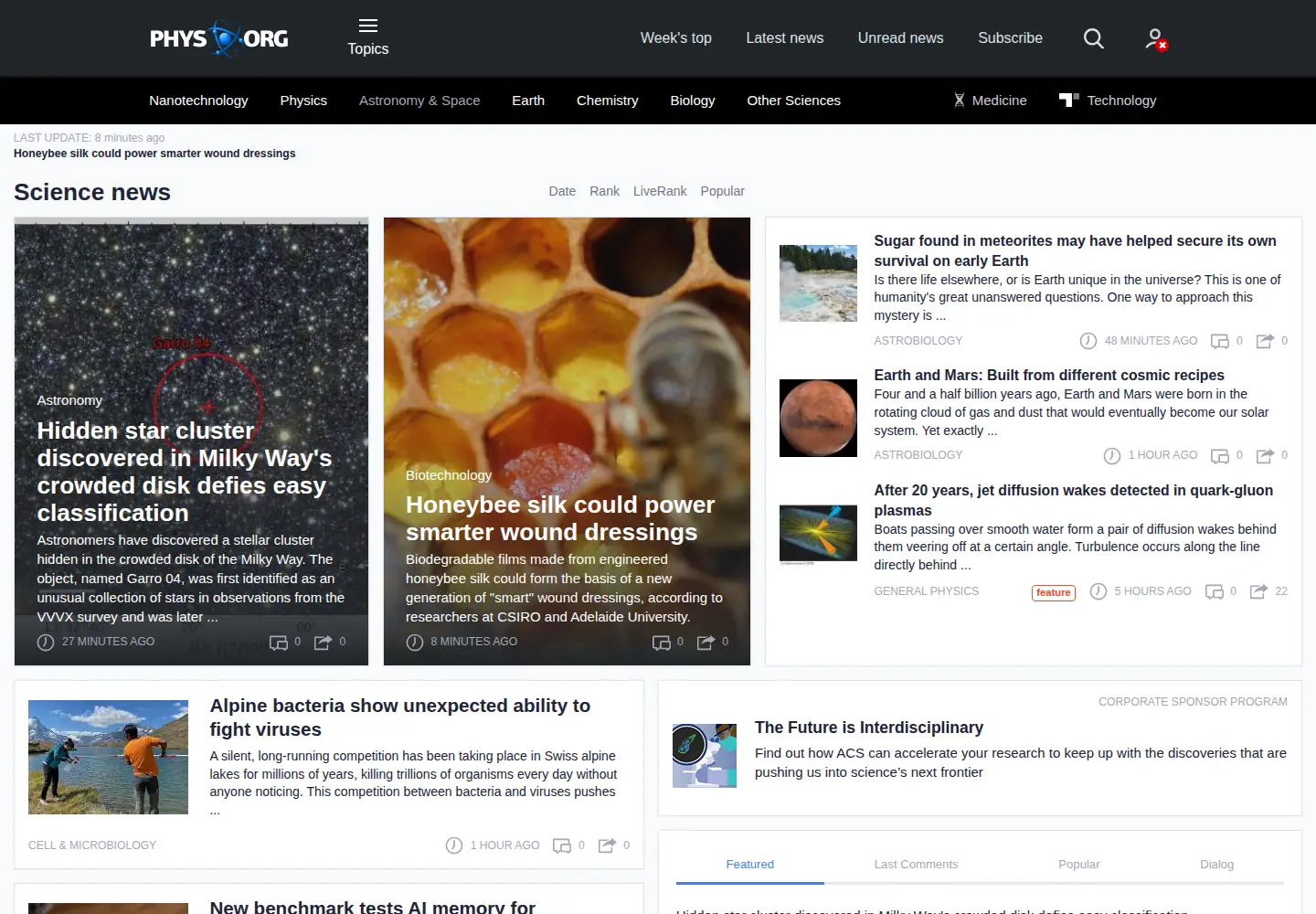
Task: Click the Subscribe link
Action: [1011, 38]
